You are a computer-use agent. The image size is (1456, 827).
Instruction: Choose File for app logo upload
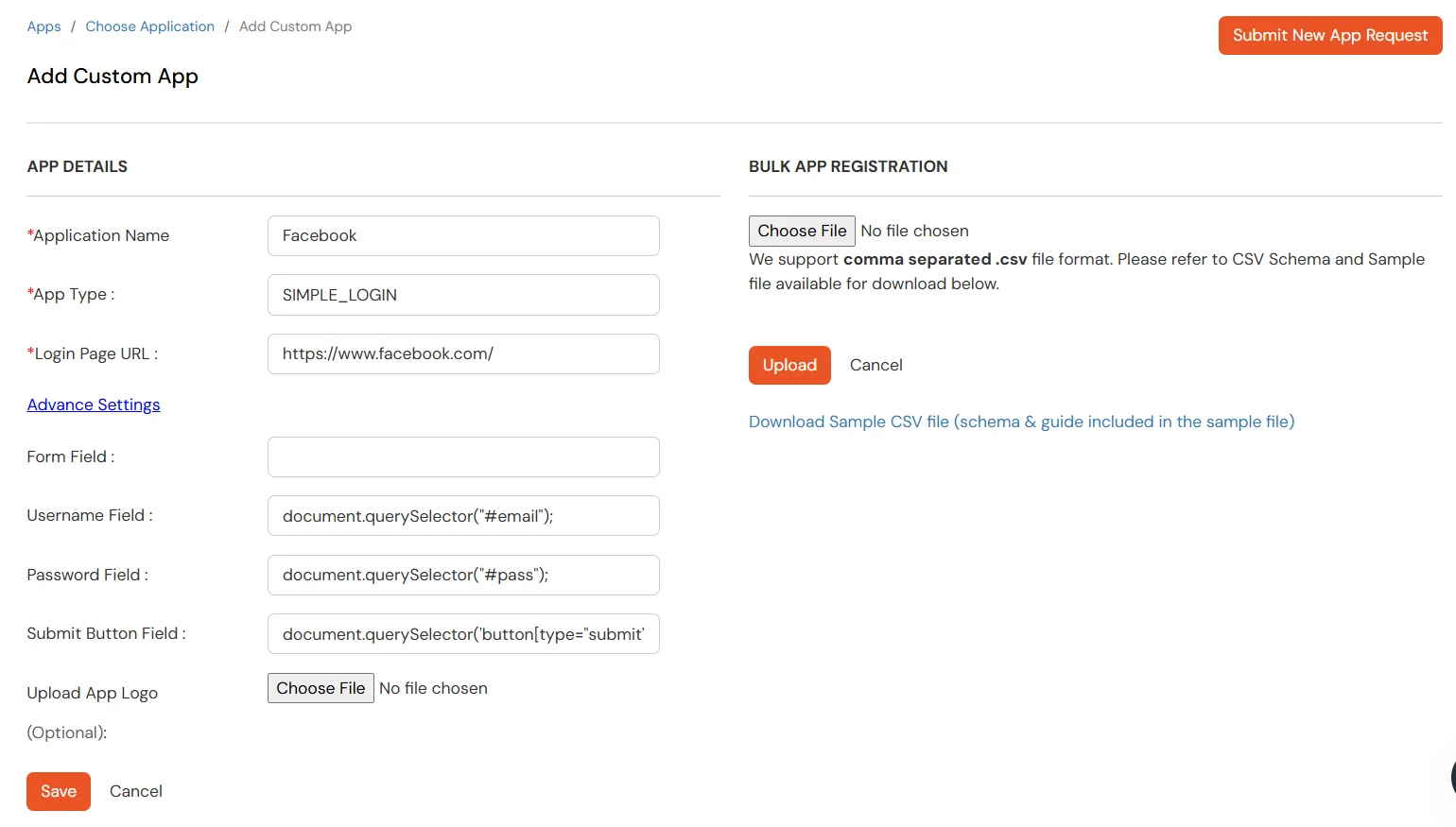(321, 688)
